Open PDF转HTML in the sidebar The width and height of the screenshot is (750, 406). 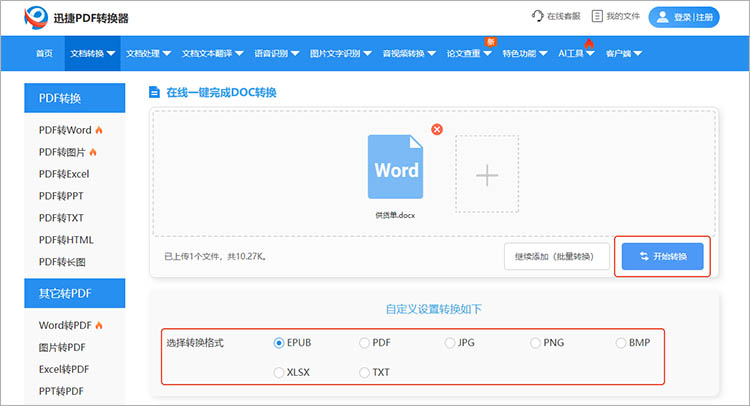(x=66, y=240)
